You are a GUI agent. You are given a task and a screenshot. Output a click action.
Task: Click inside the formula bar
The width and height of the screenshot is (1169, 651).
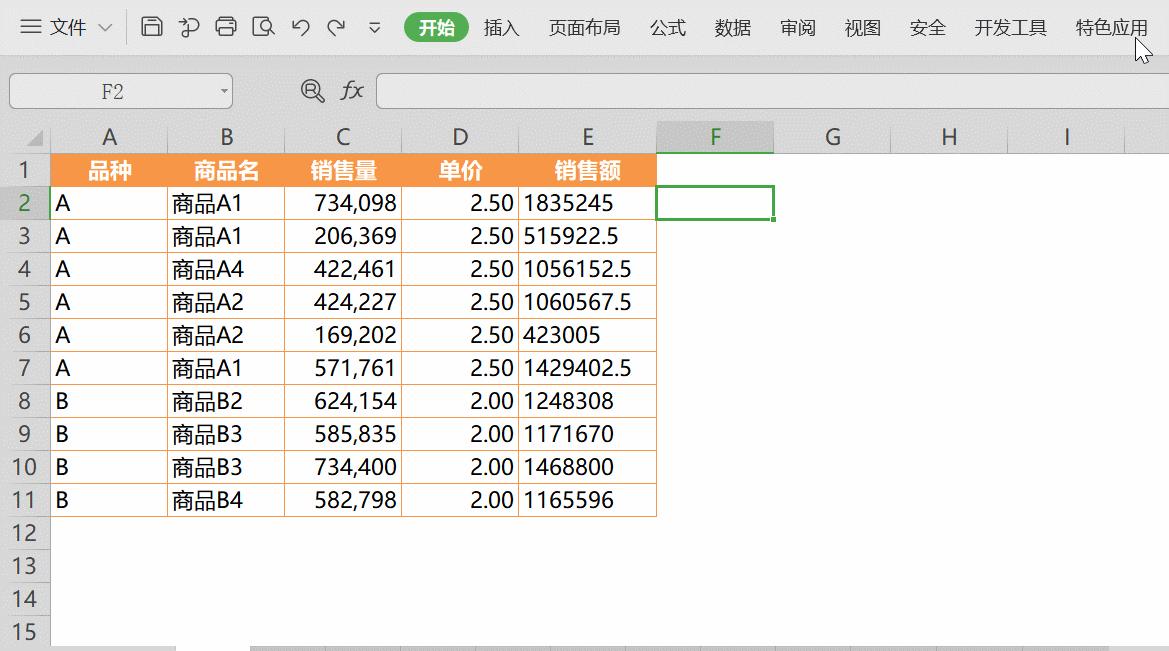(700, 90)
